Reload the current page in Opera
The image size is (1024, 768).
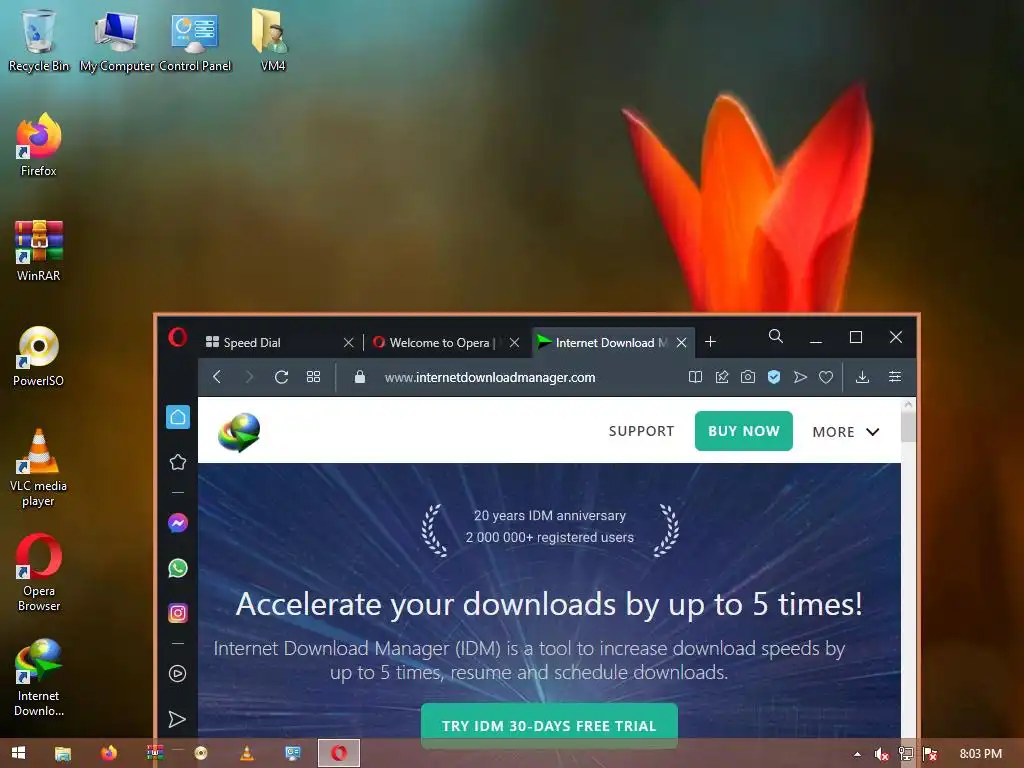(281, 377)
